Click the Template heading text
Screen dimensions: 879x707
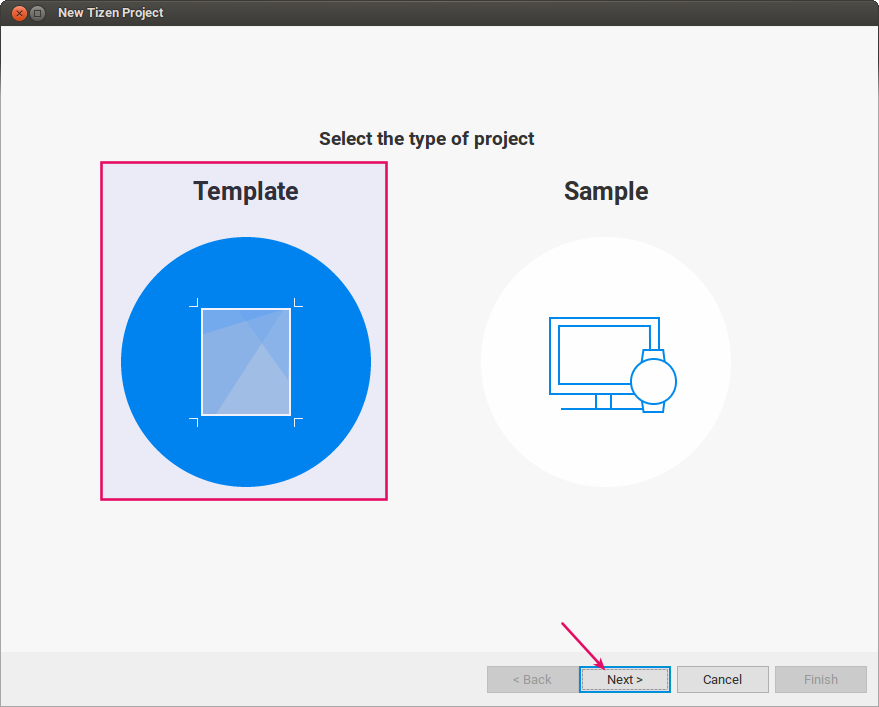pos(245,191)
